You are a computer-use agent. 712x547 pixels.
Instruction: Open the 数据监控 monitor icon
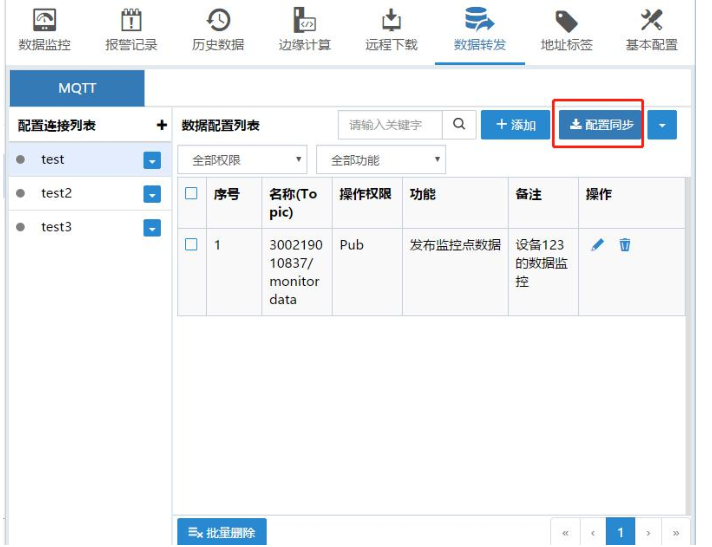point(44,20)
